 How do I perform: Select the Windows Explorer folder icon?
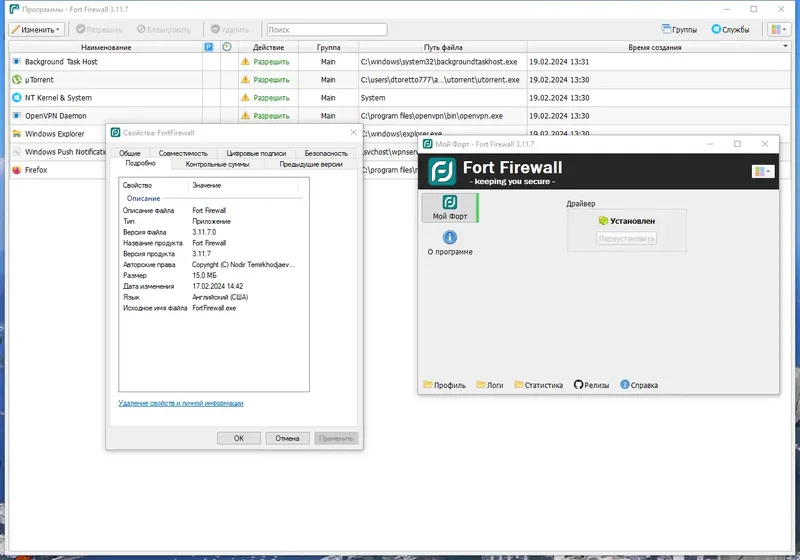point(17,134)
